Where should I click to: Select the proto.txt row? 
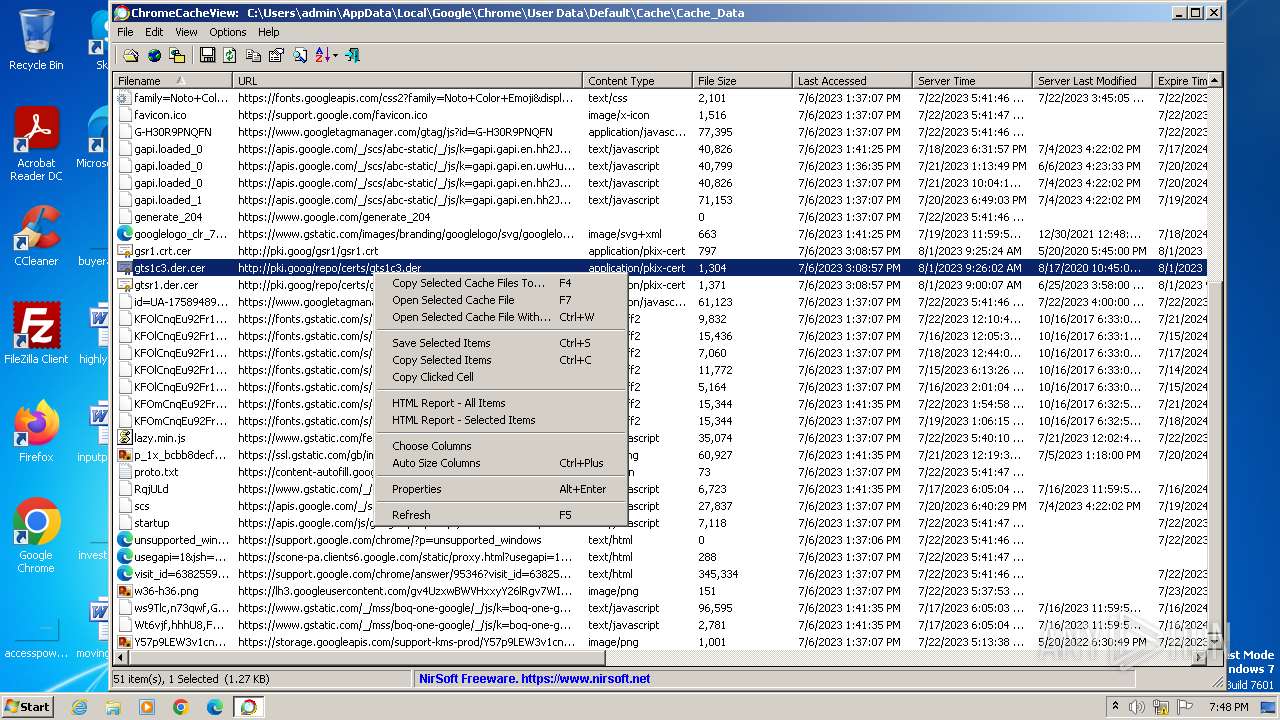coord(661,472)
